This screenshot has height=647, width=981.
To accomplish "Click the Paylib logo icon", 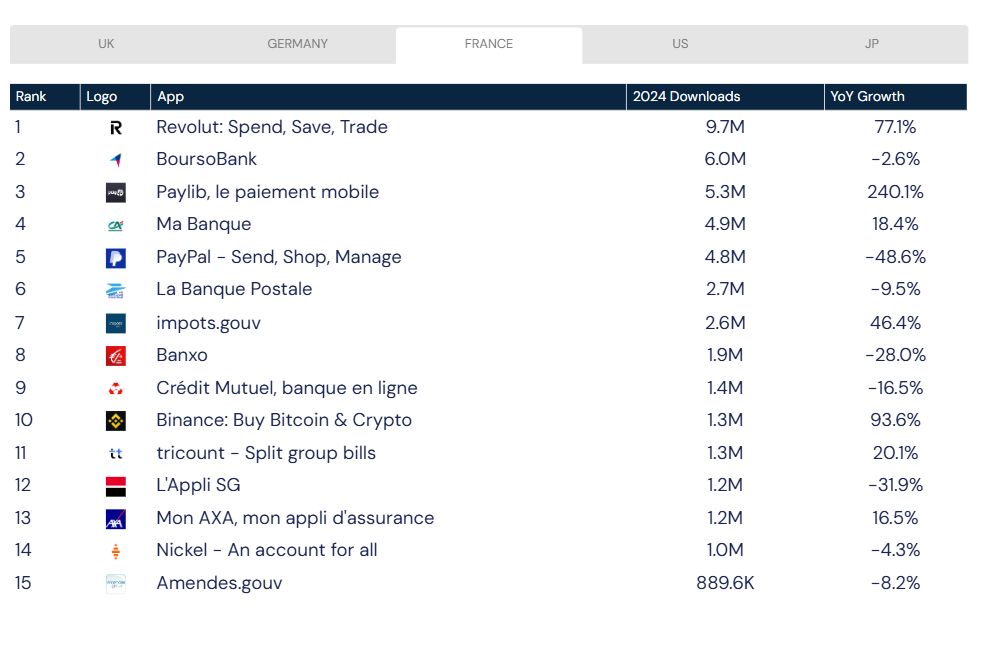I will [x=116, y=193].
